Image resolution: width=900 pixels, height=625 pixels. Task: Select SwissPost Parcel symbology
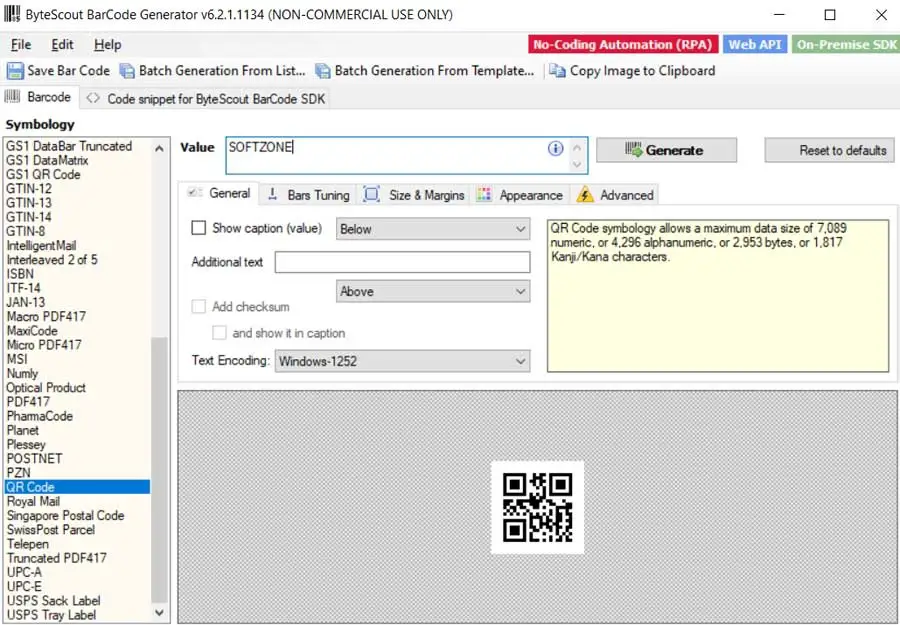tap(51, 530)
